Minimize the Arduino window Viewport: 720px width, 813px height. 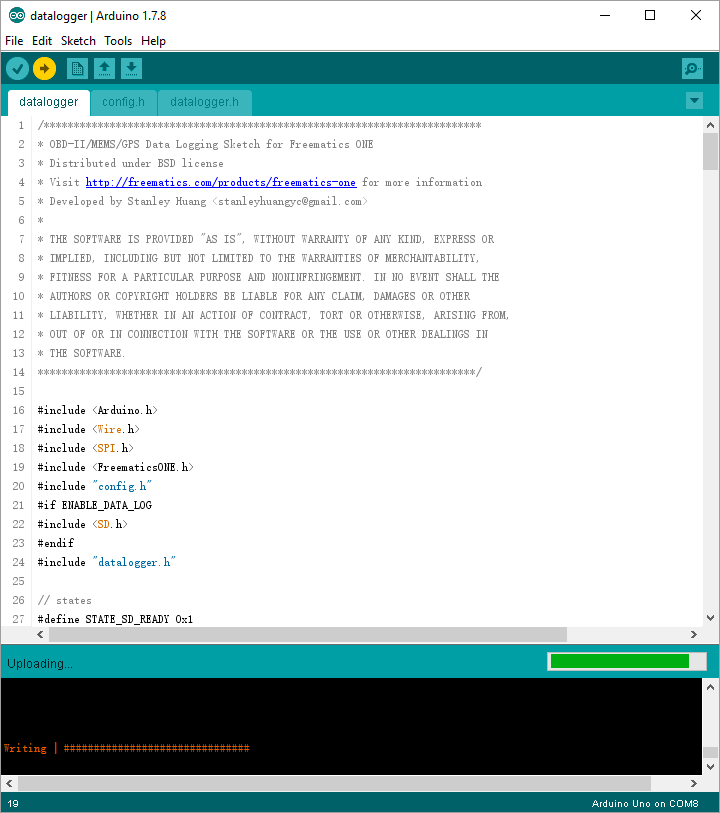604,16
